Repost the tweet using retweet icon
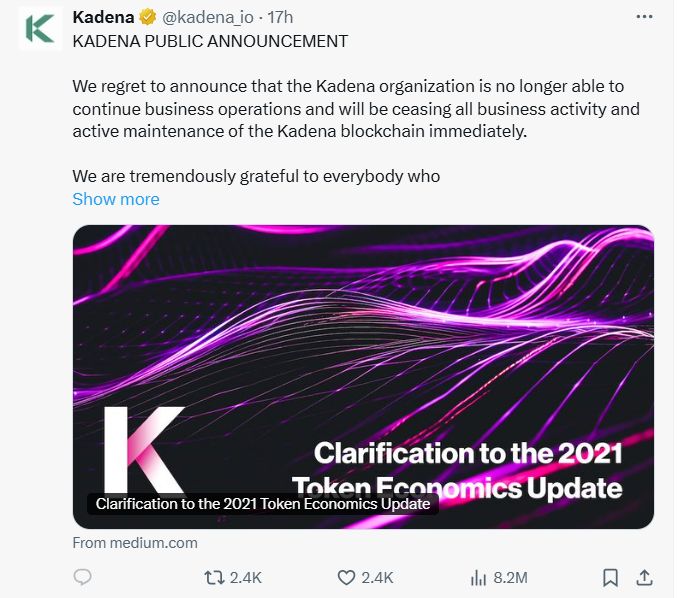Viewport: 678px width, 598px height. coord(214,577)
